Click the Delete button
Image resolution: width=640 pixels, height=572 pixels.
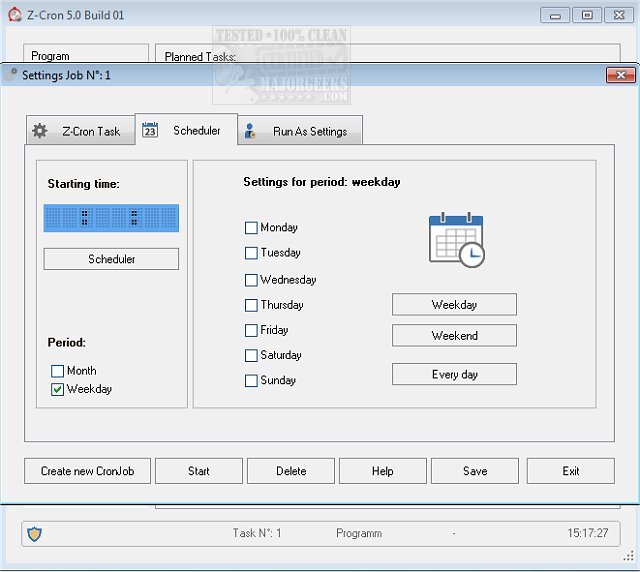coord(291,471)
